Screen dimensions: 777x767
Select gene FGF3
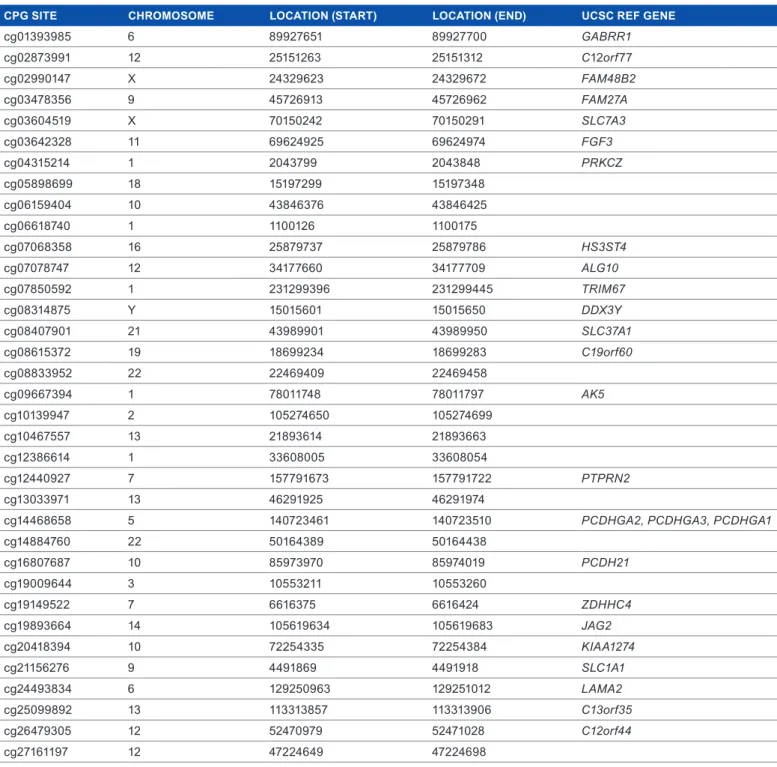coord(597,142)
